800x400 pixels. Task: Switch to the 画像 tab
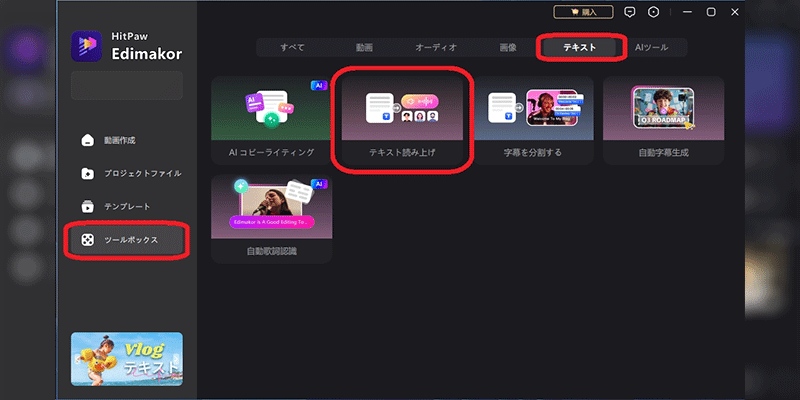tap(508, 47)
